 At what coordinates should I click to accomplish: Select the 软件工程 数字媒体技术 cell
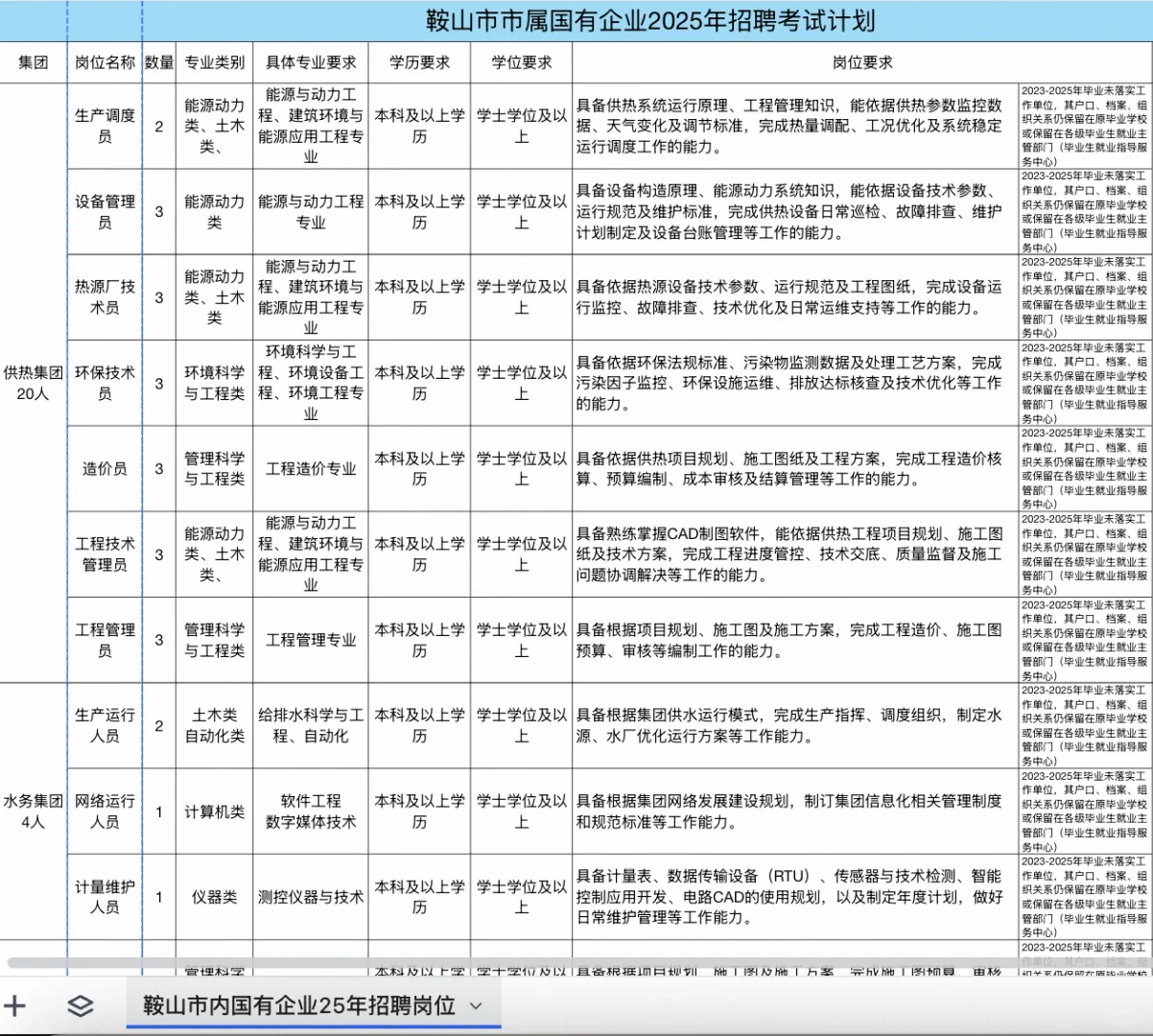click(x=311, y=812)
